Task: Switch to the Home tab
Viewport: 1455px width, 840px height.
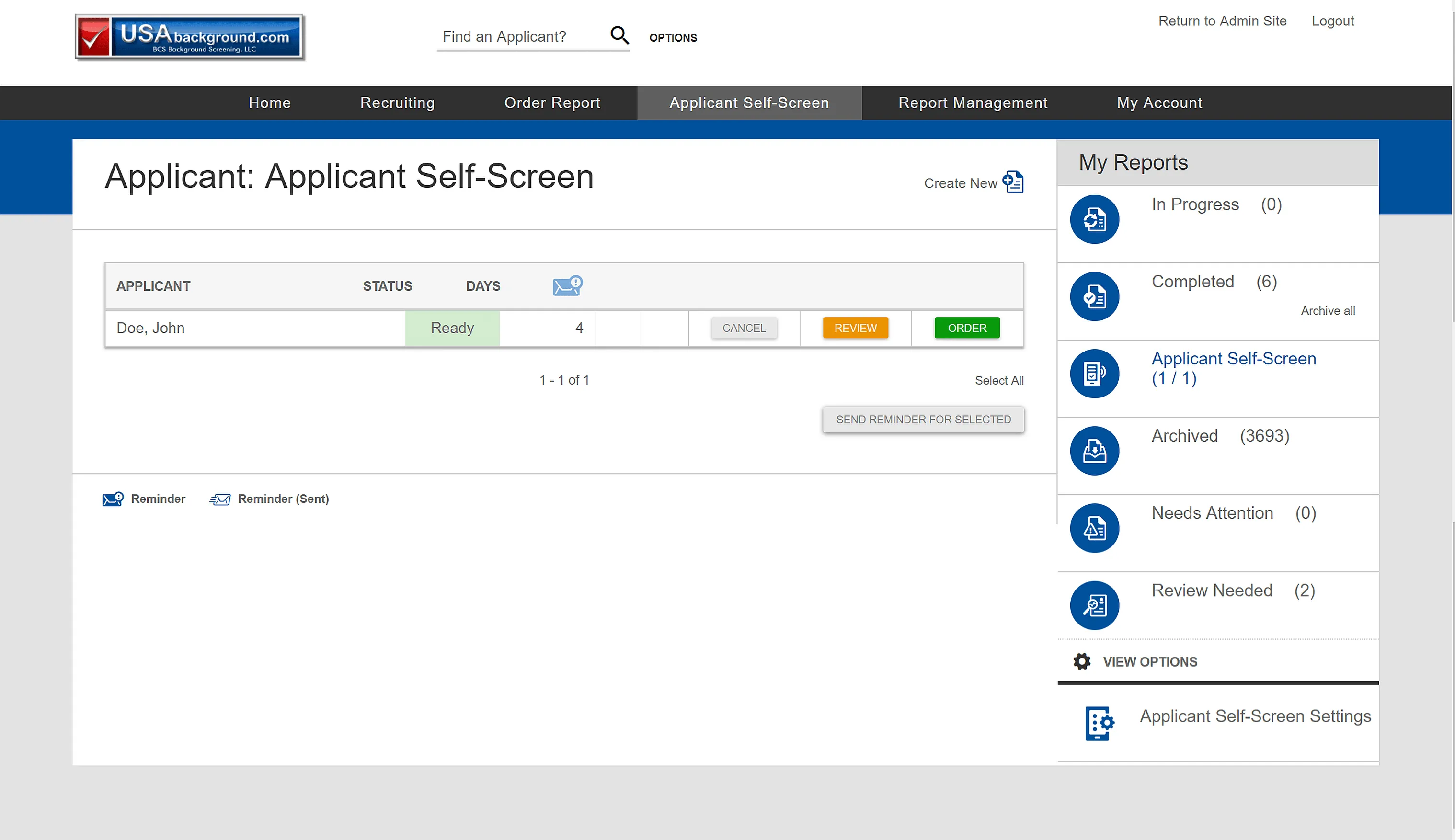Action: point(269,102)
